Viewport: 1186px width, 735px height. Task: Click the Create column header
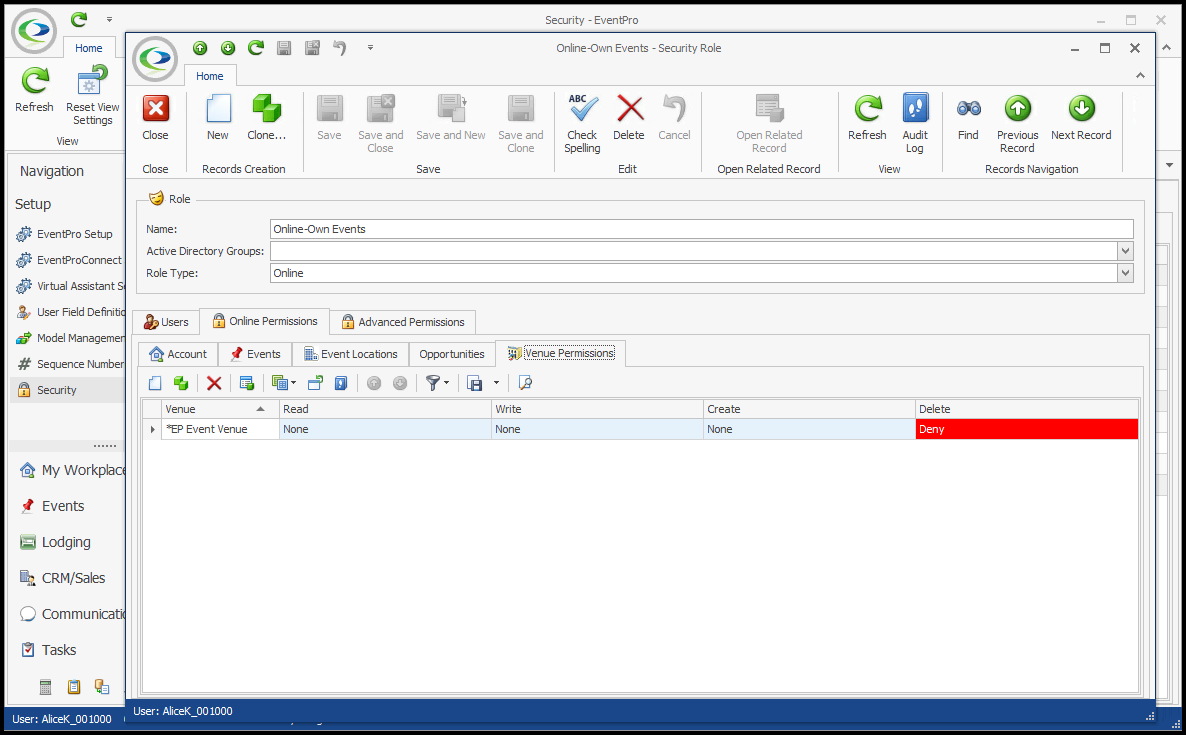point(809,409)
